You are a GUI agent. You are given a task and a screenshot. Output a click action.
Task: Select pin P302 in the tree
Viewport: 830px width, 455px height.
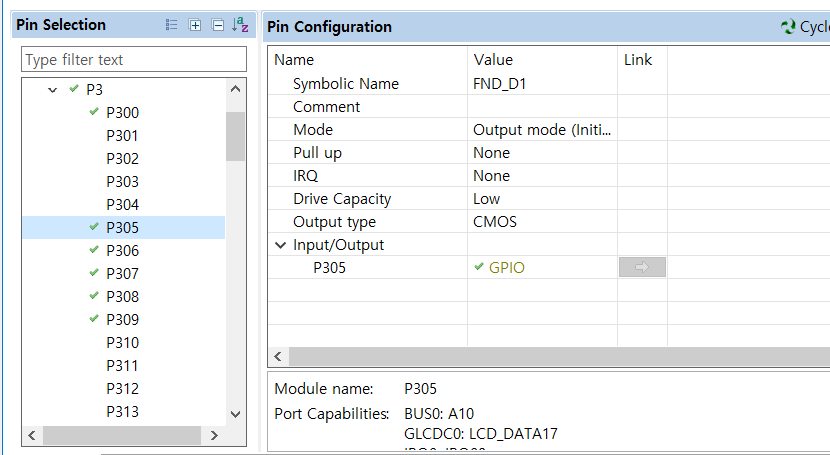[x=122, y=159]
